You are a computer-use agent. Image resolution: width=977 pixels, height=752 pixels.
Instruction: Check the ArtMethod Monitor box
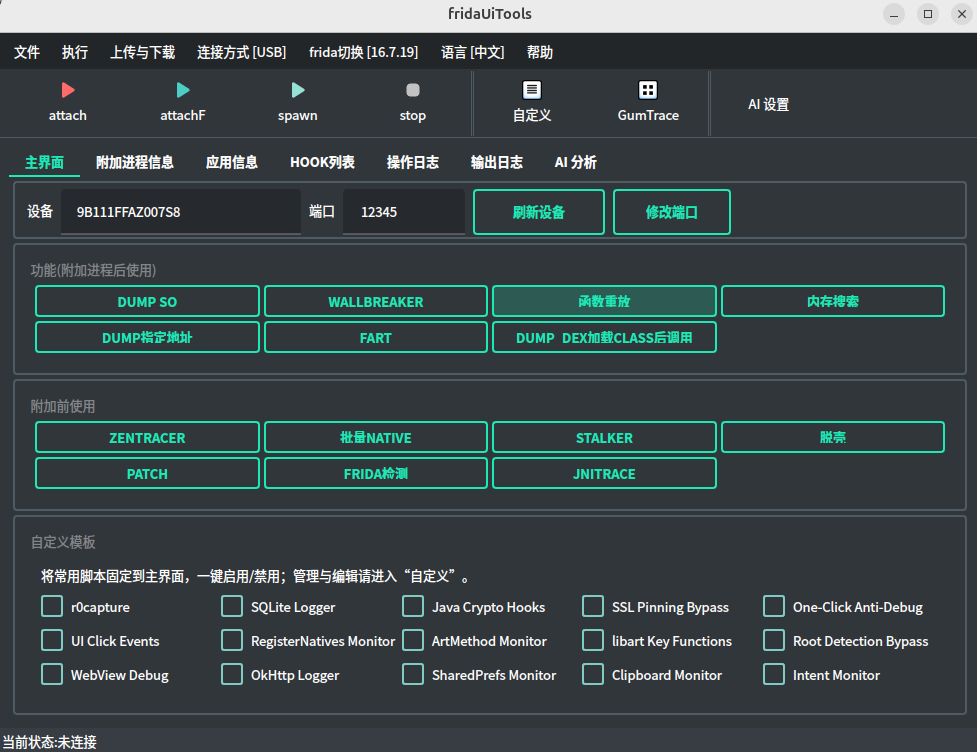pyautogui.click(x=412, y=640)
